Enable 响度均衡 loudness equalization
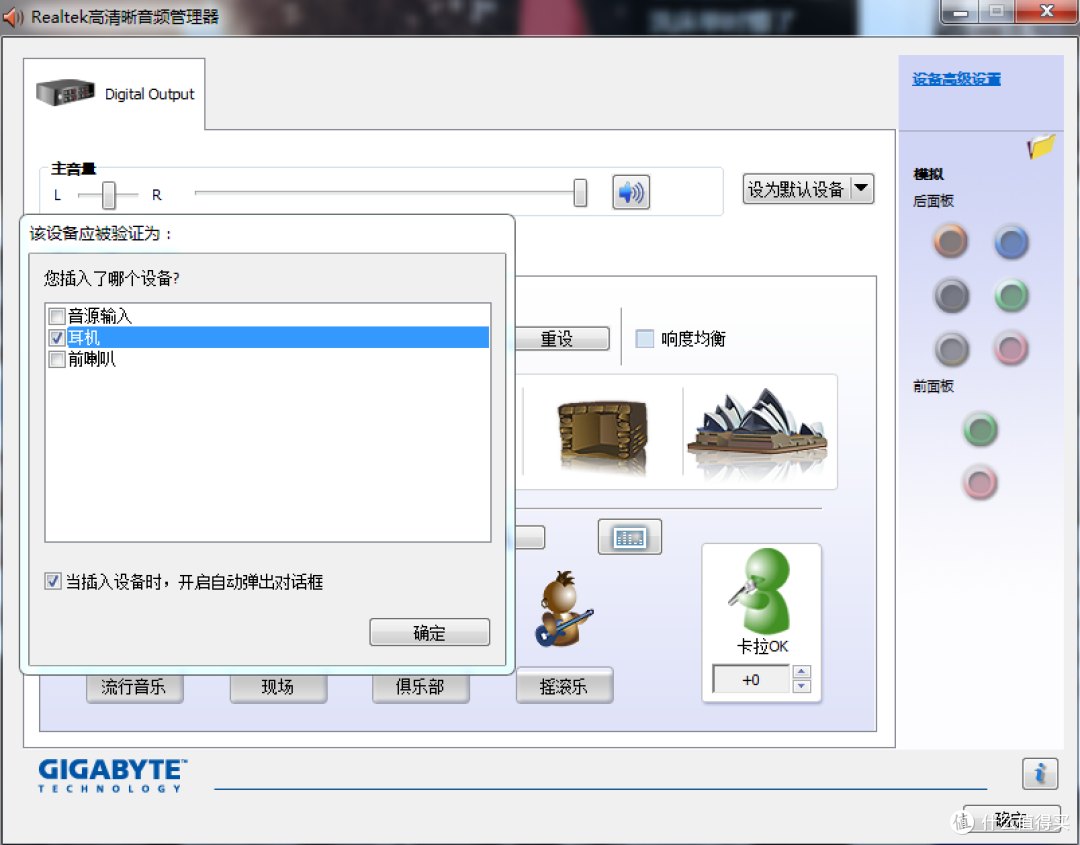Viewport: 1080px width, 845px height. point(645,338)
